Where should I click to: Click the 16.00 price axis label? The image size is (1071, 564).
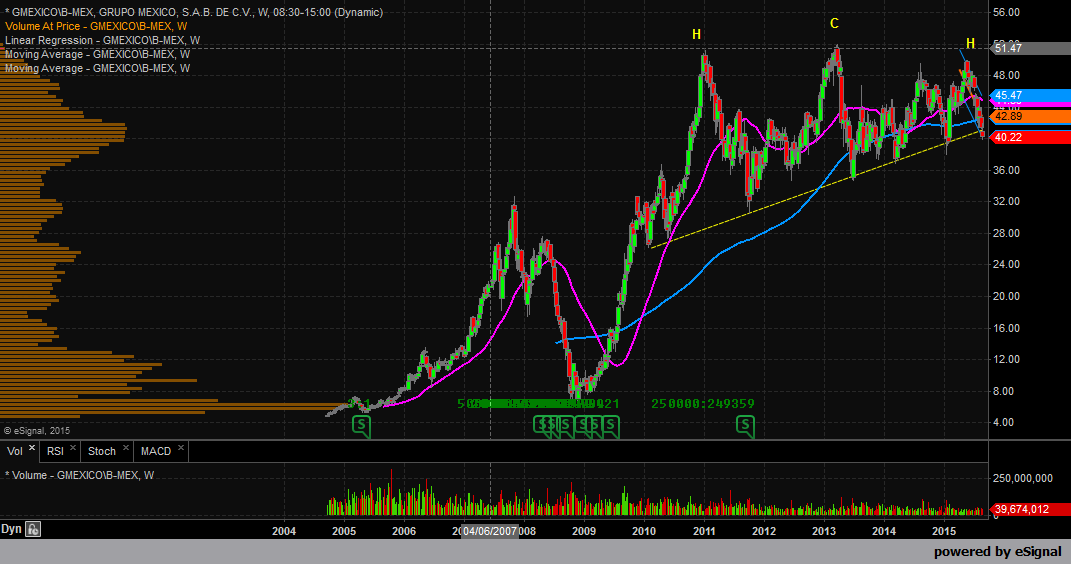point(1007,328)
